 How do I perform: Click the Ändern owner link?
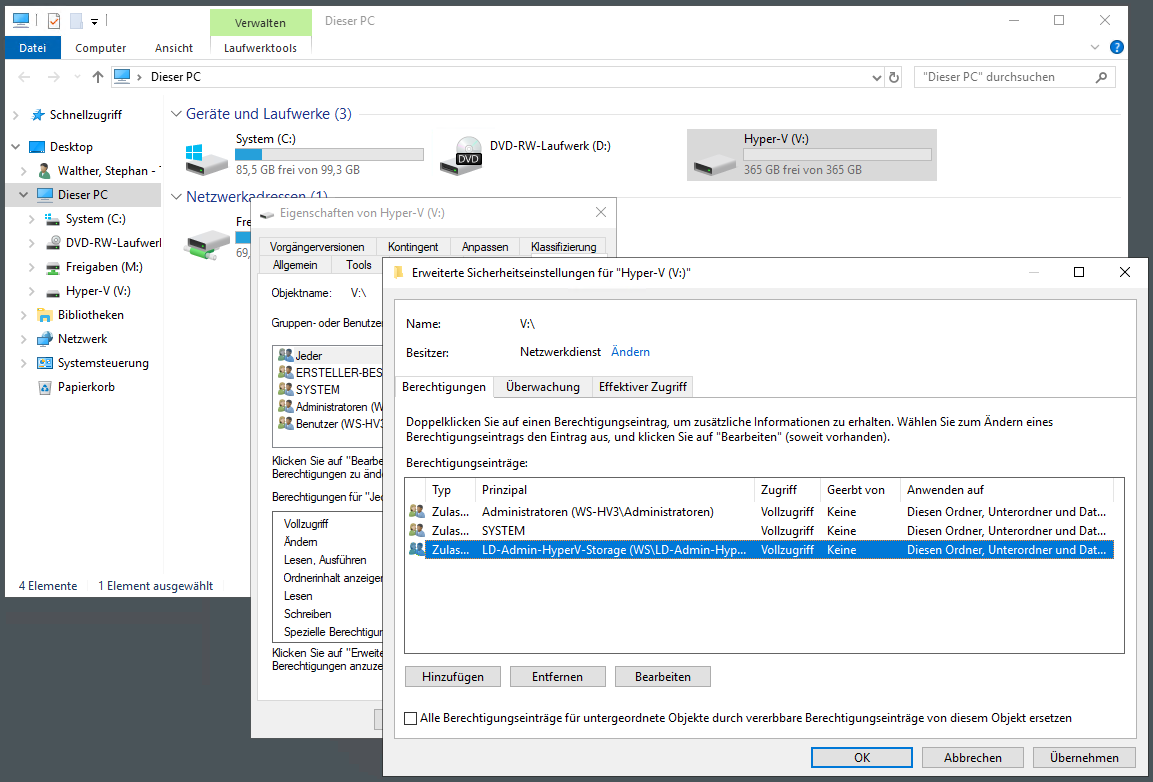click(x=630, y=352)
